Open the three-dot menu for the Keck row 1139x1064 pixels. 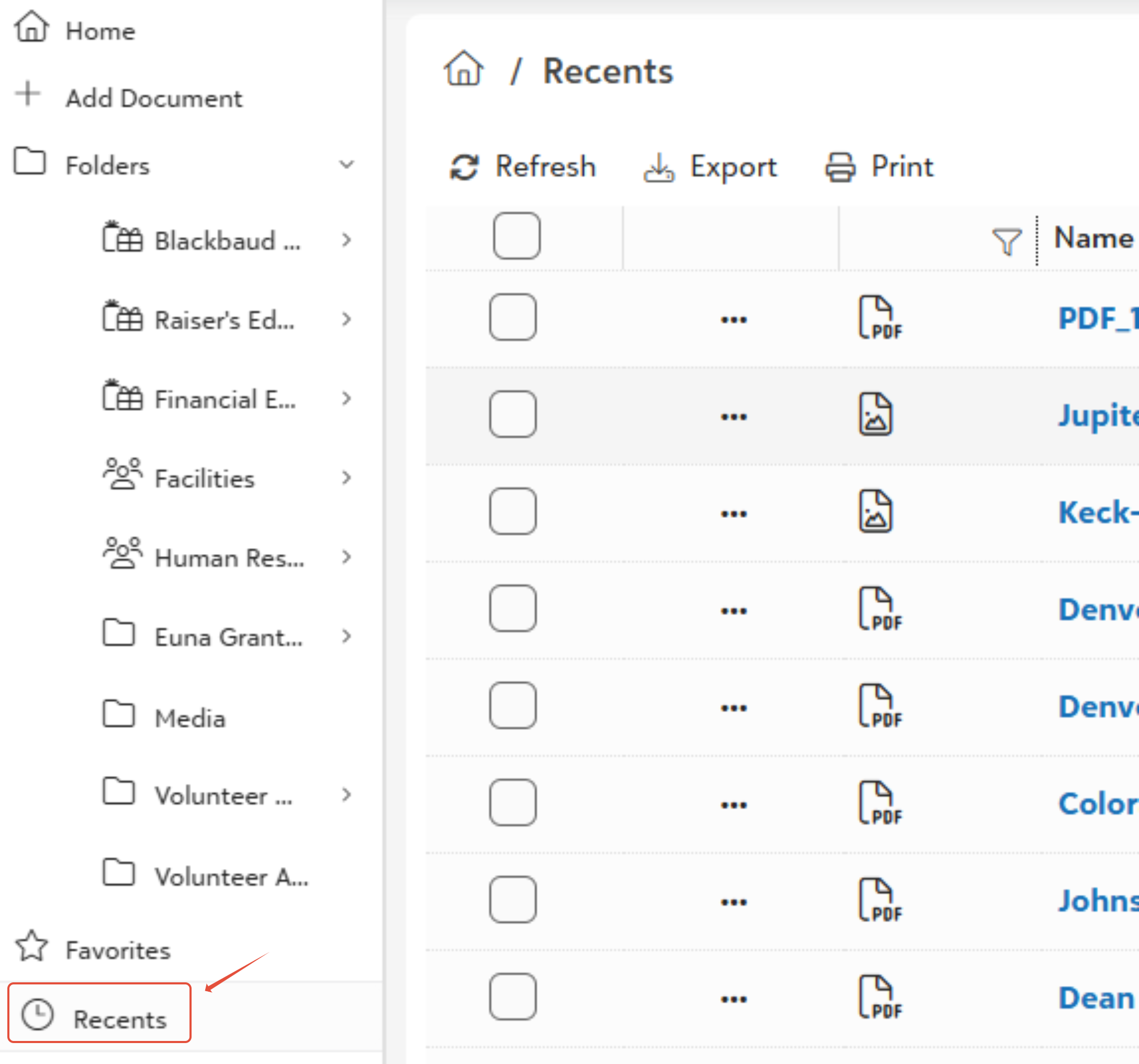pyautogui.click(x=733, y=513)
